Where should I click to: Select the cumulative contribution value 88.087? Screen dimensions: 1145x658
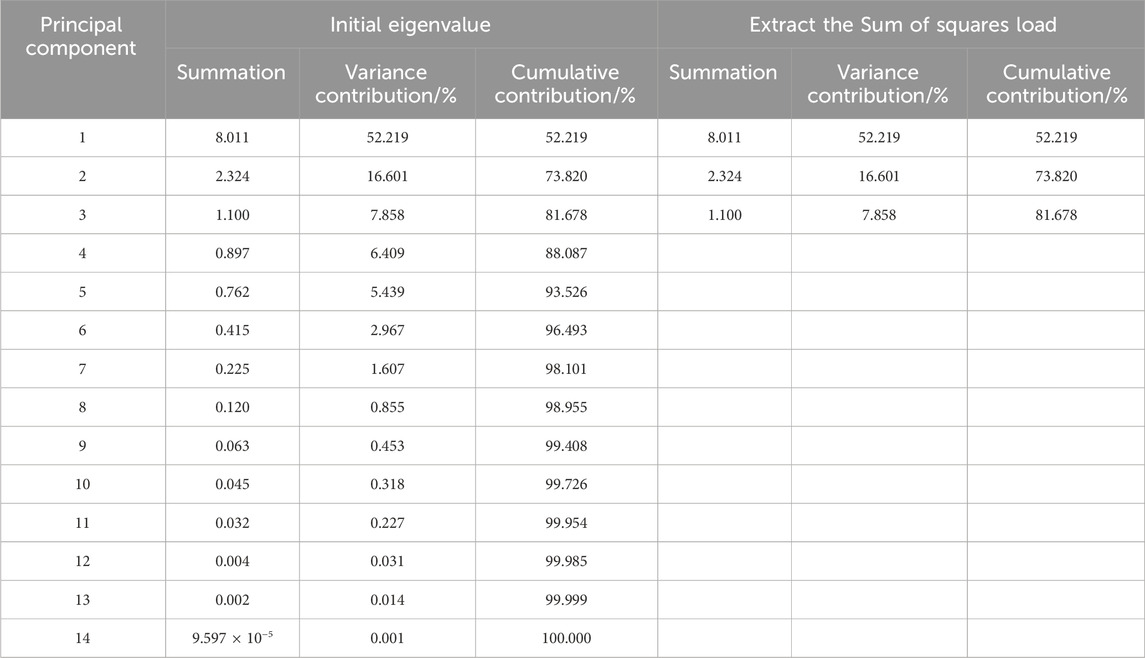[x=566, y=253]
